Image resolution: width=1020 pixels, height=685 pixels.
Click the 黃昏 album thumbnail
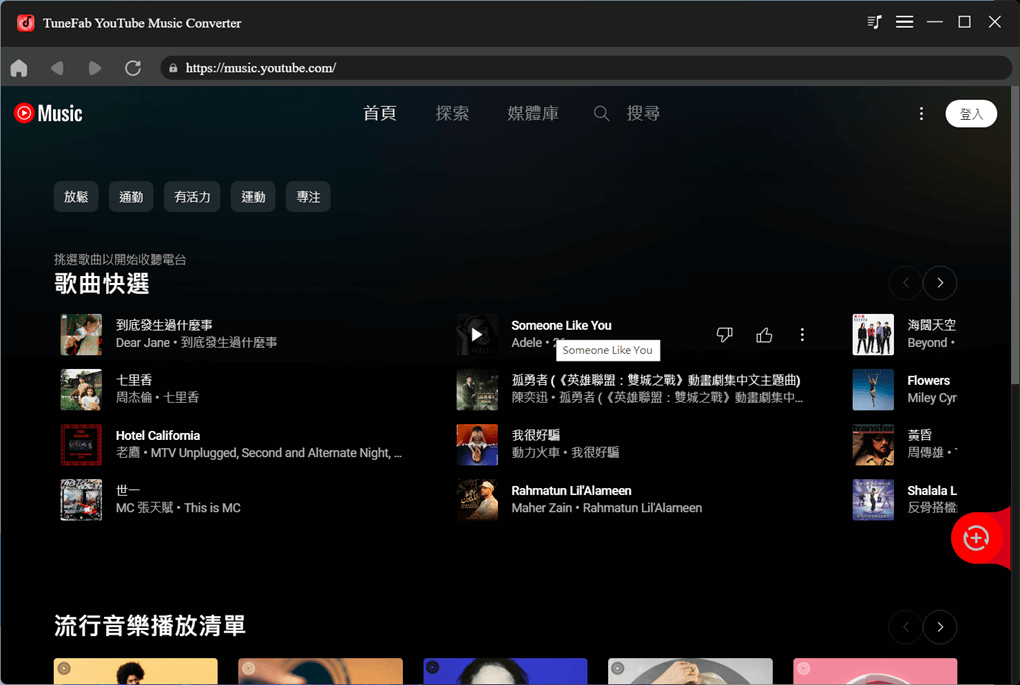(873, 444)
